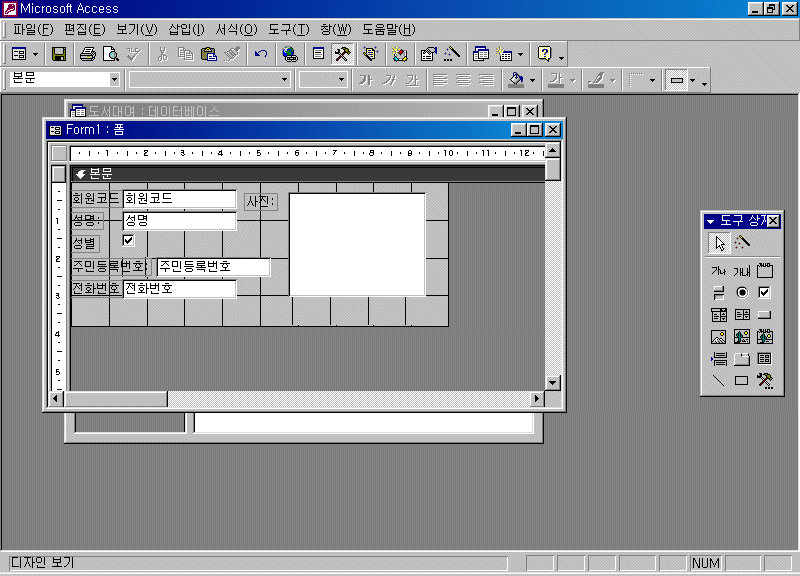Cut selection with the scissors icon
This screenshot has width=800, height=576.
coord(162,54)
